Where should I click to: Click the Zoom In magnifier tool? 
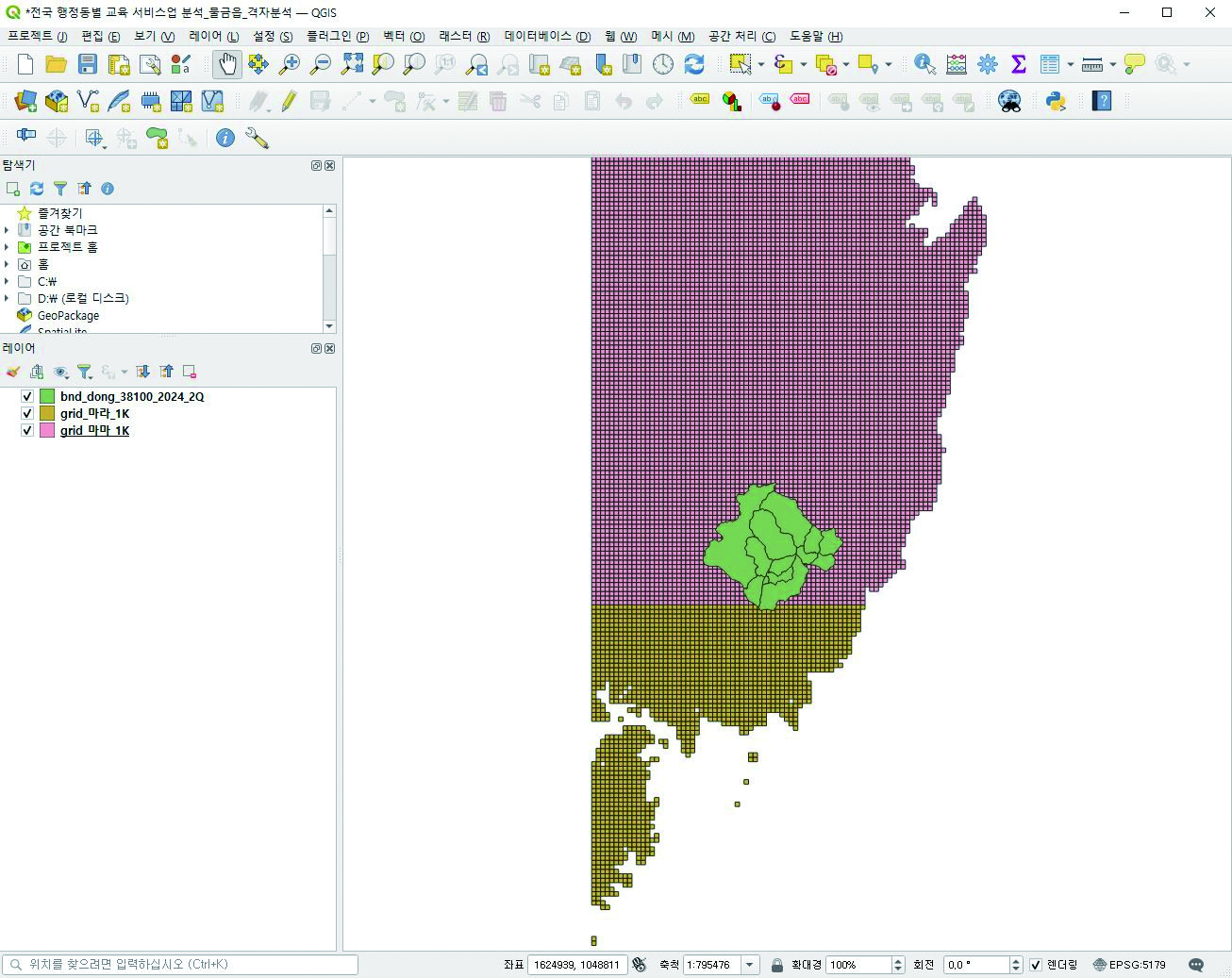(x=290, y=64)
